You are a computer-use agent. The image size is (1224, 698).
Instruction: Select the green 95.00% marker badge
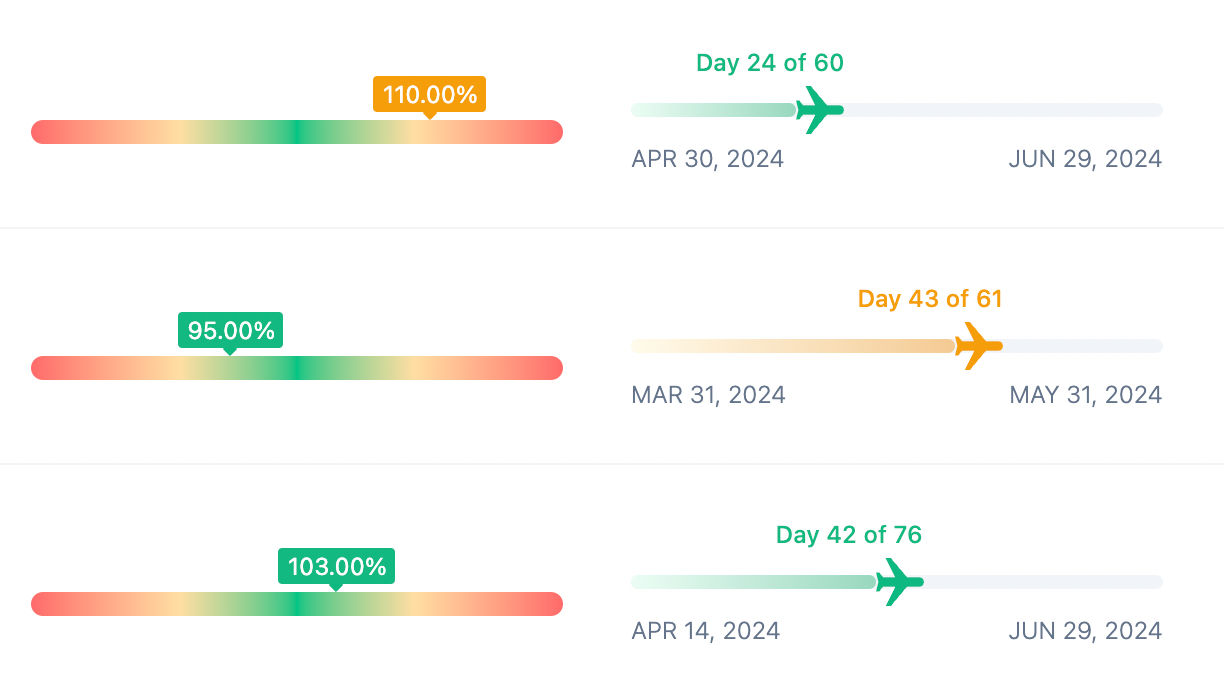click(x=231, y=332)
